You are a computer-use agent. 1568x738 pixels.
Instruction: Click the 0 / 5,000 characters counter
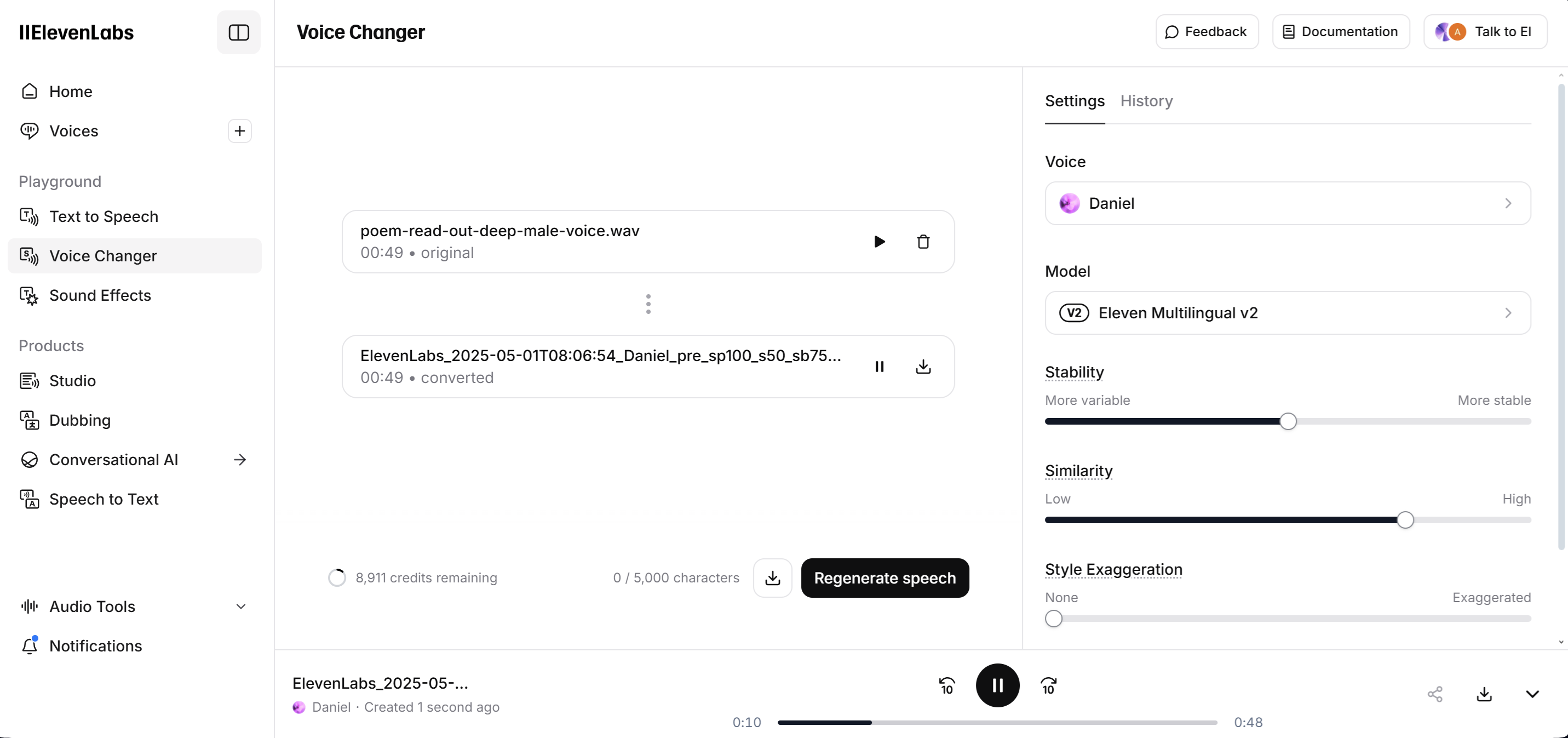point(676,578)
